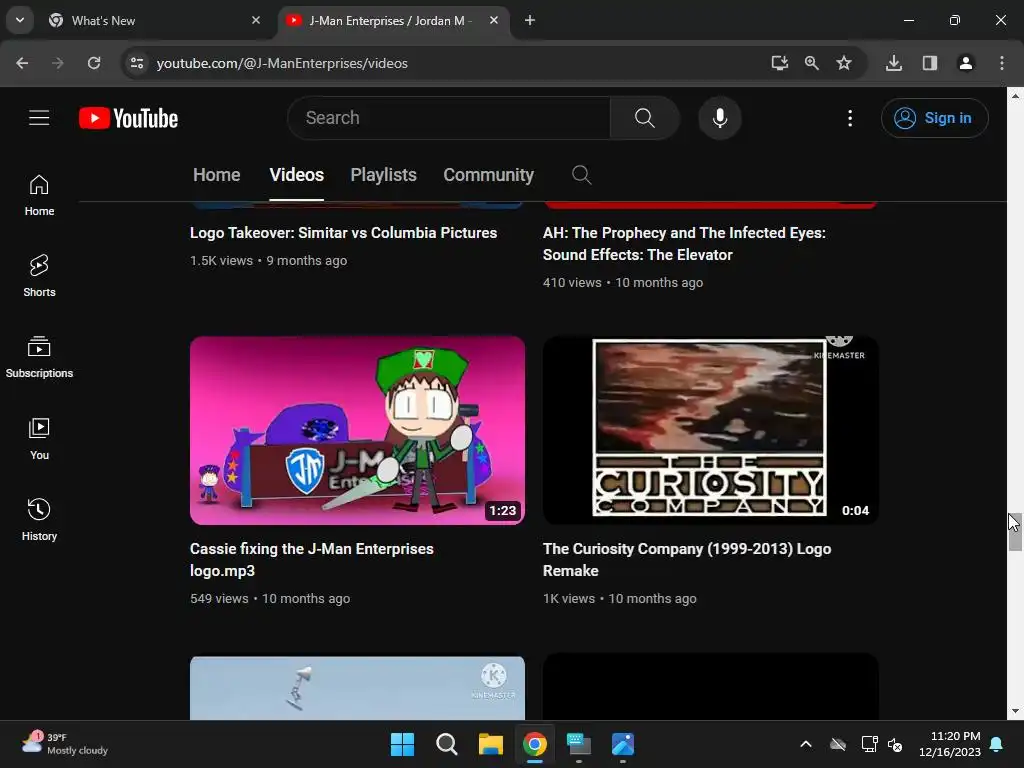Start voice search with microphone icon

coord(720,118)
